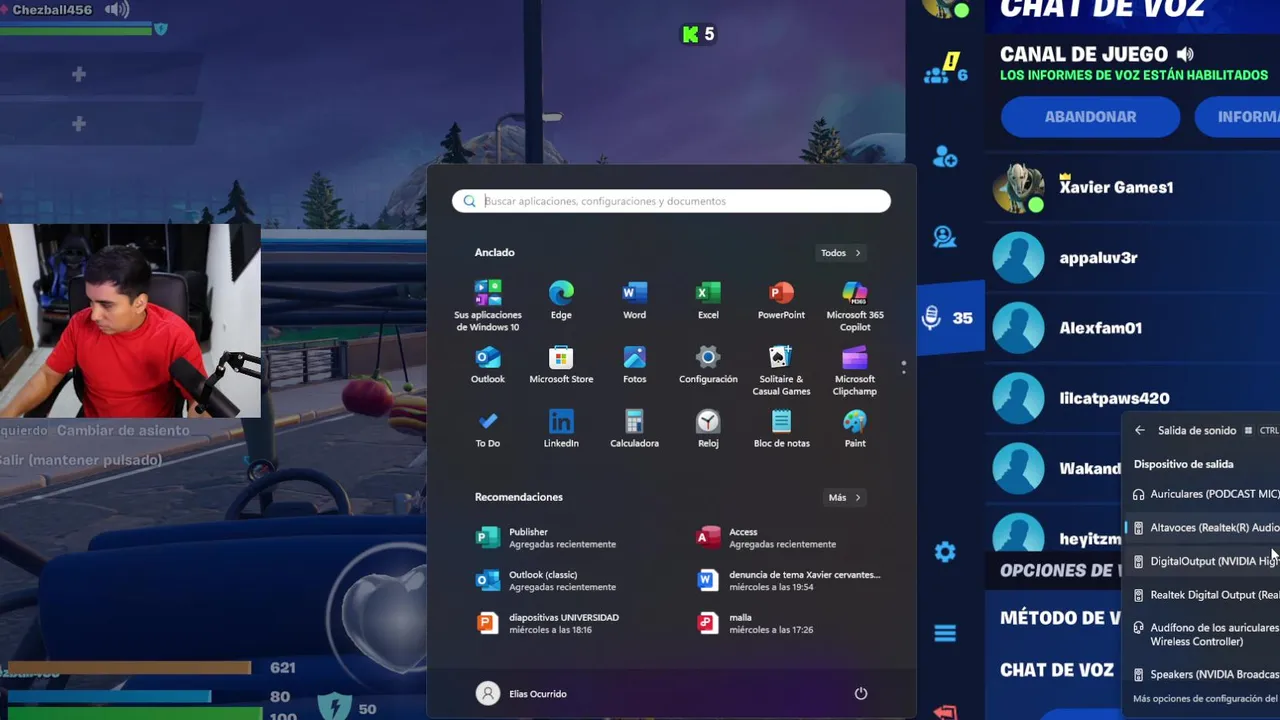The height and width of the screenshot is (720, 1280).
Task: Launch Word from the Start menu
Action: [634, 300]
